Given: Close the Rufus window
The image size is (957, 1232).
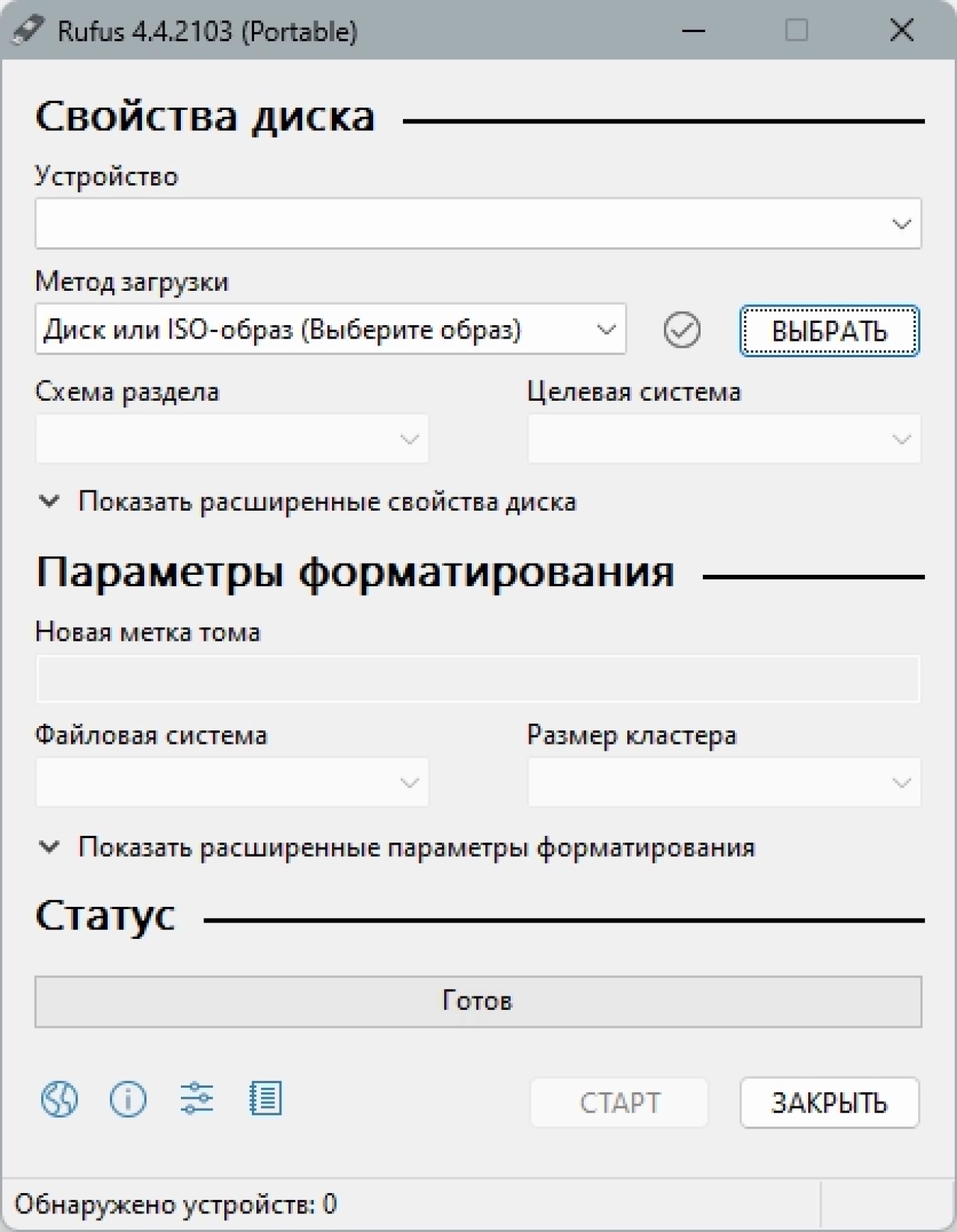Looking at the screenshot, I should pos(902,31).
